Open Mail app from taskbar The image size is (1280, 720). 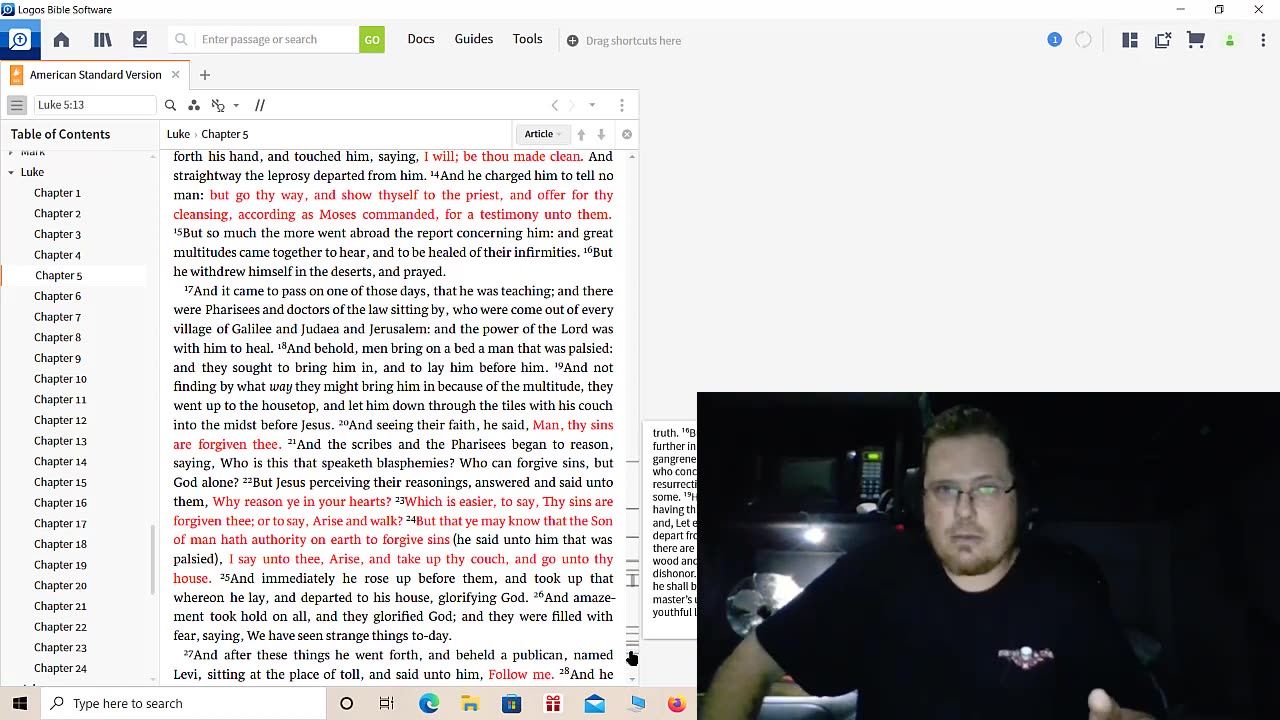click(594, 704)
